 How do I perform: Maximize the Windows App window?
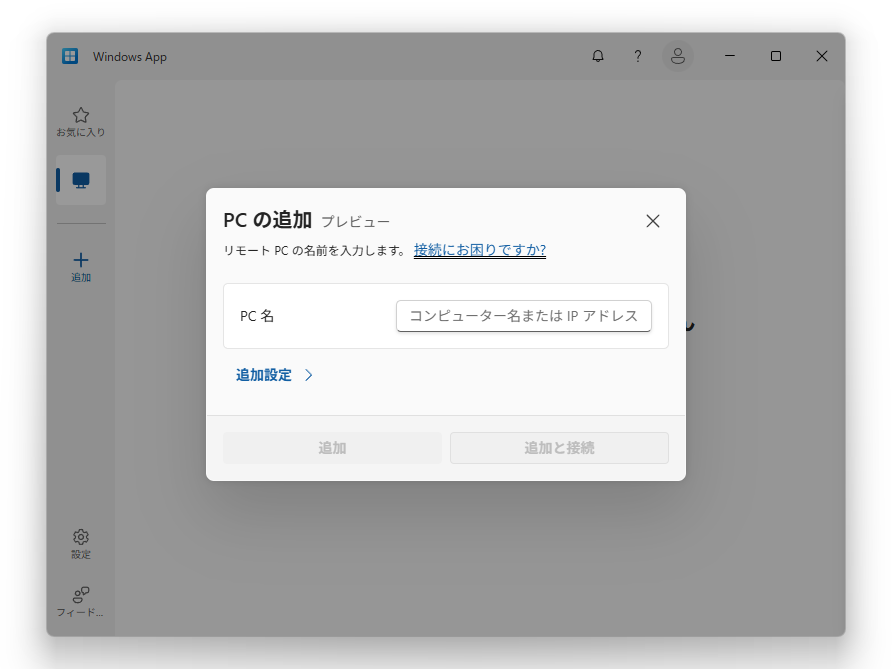[775, 56]
